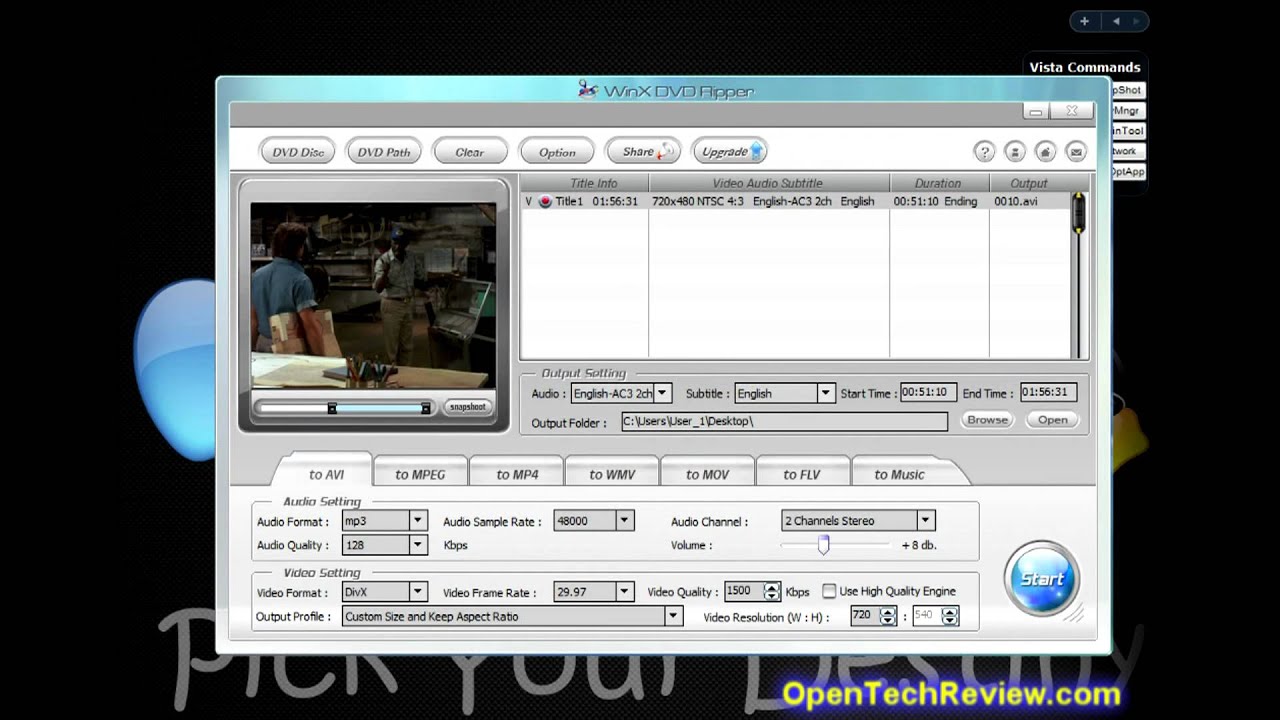The image size is (1280, 720).
Task: Click the OptApp button in Vista Commands
Action: click(1127, 172)
